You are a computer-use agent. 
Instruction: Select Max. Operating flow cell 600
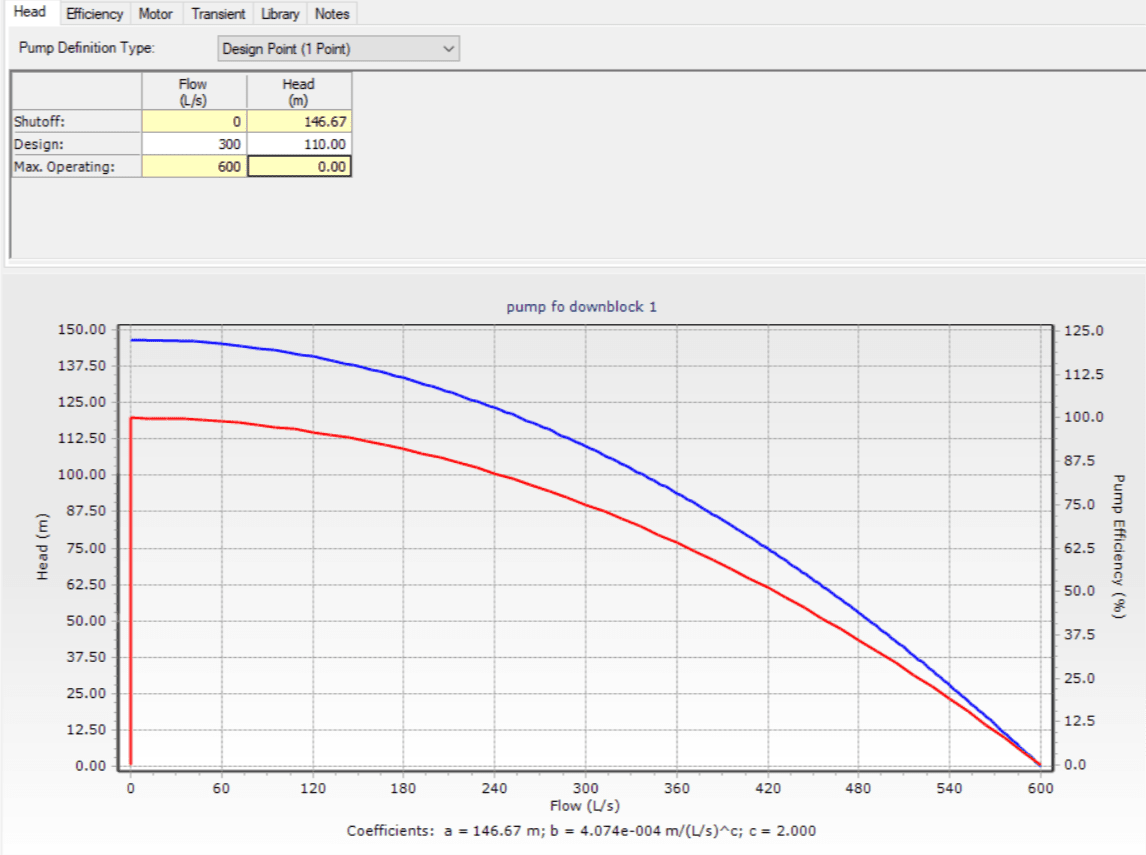[x=194, y=167]
